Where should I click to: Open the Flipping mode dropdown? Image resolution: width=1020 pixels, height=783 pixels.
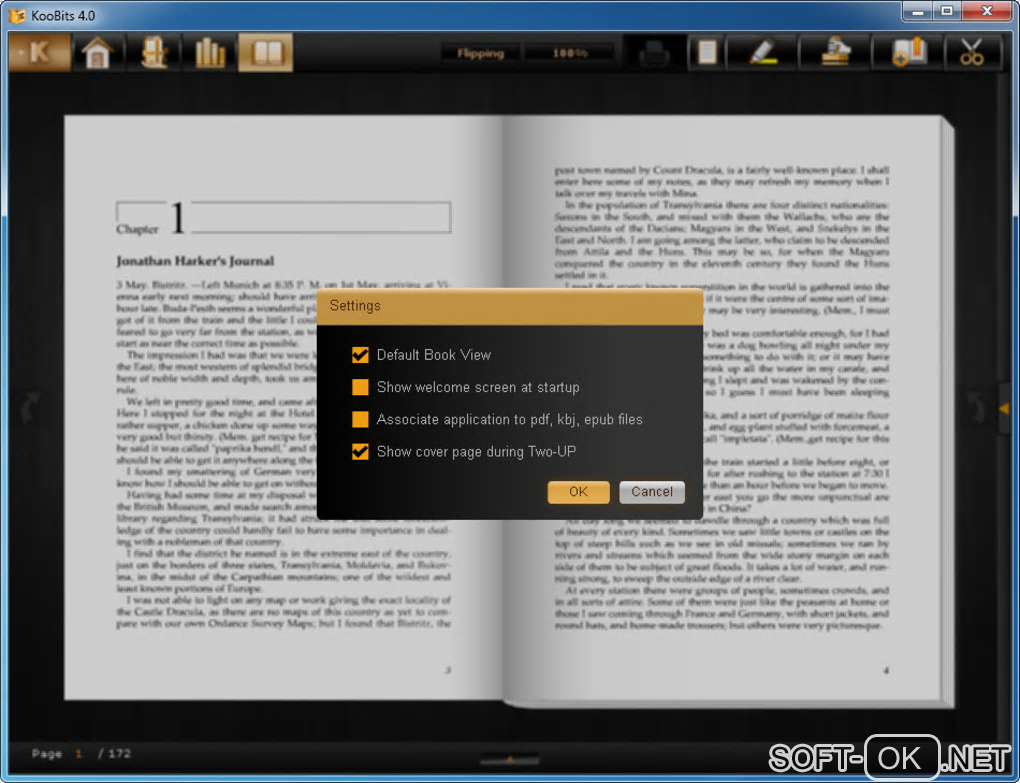480,53
